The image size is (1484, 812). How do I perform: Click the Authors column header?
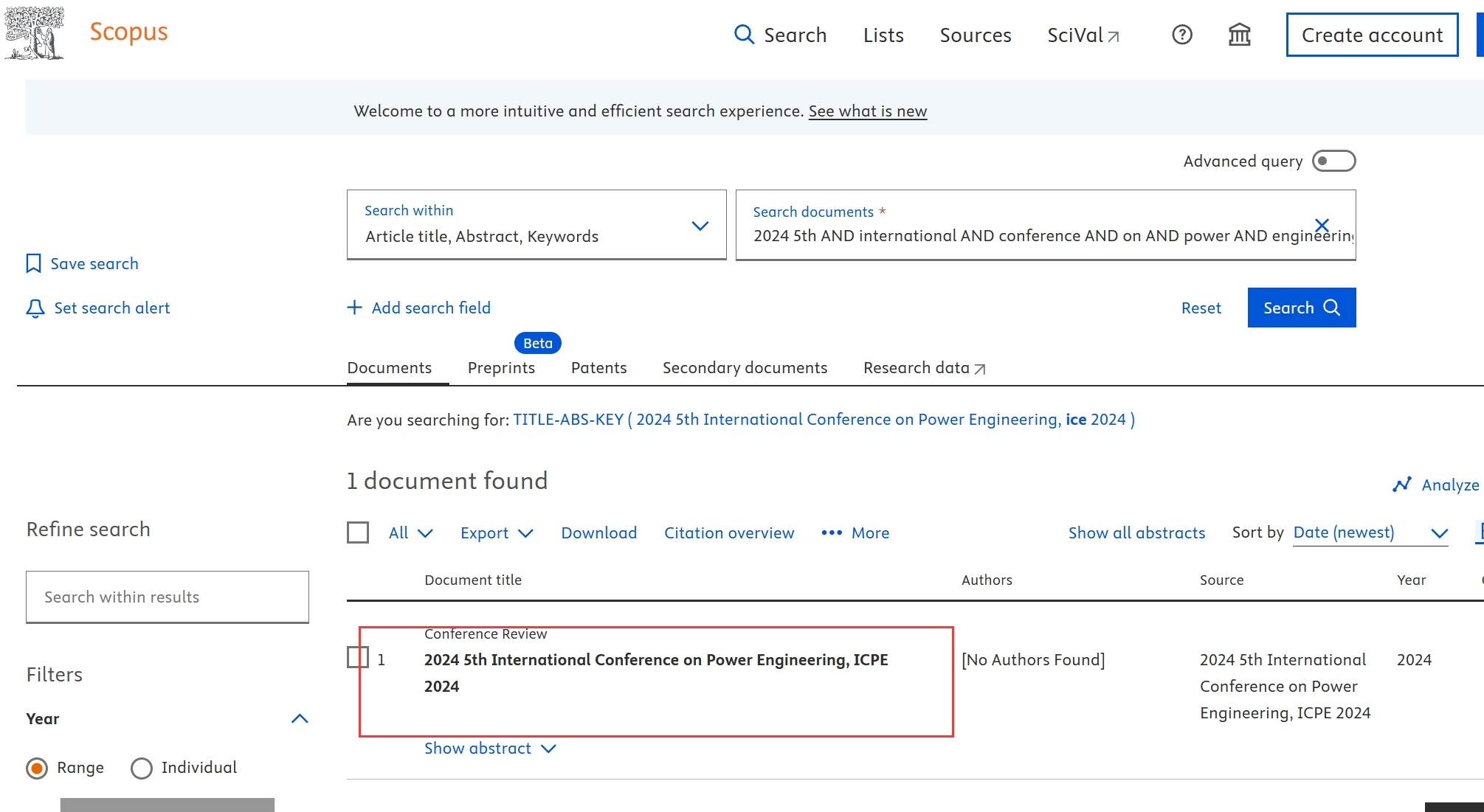(x=987, y=580)
